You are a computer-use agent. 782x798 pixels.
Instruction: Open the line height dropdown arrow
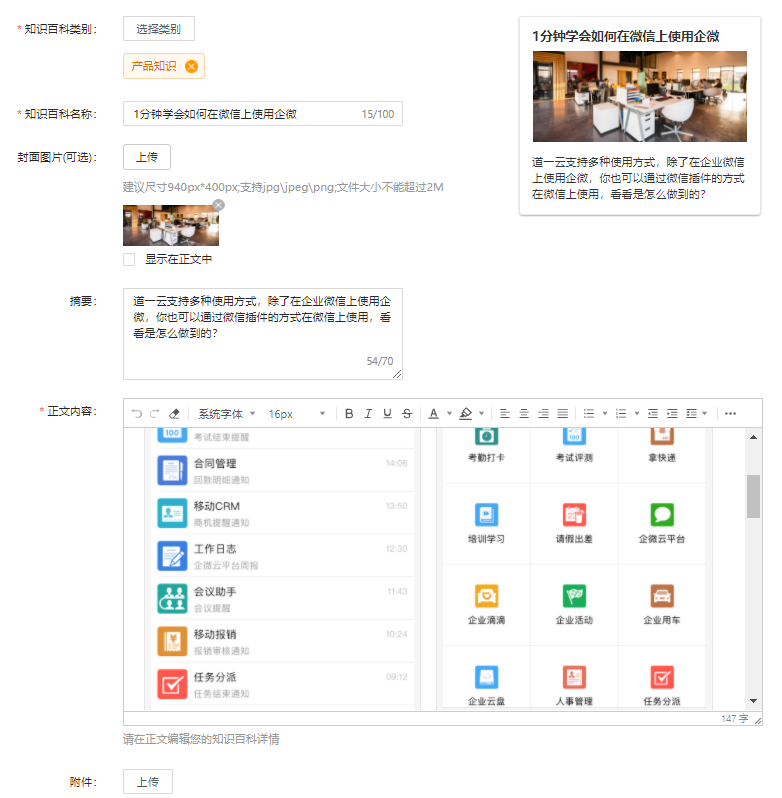705,414
